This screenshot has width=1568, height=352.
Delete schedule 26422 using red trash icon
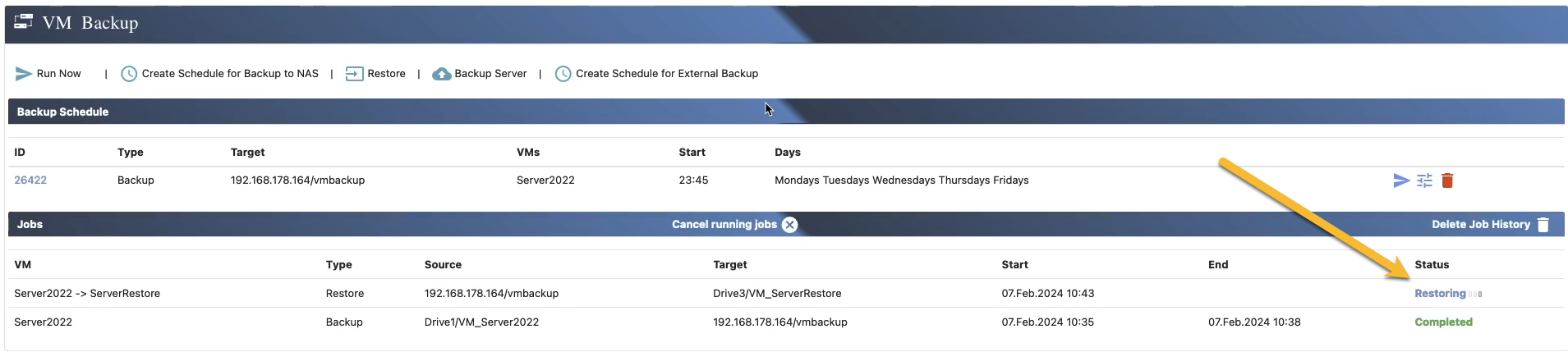(1447, 181)
